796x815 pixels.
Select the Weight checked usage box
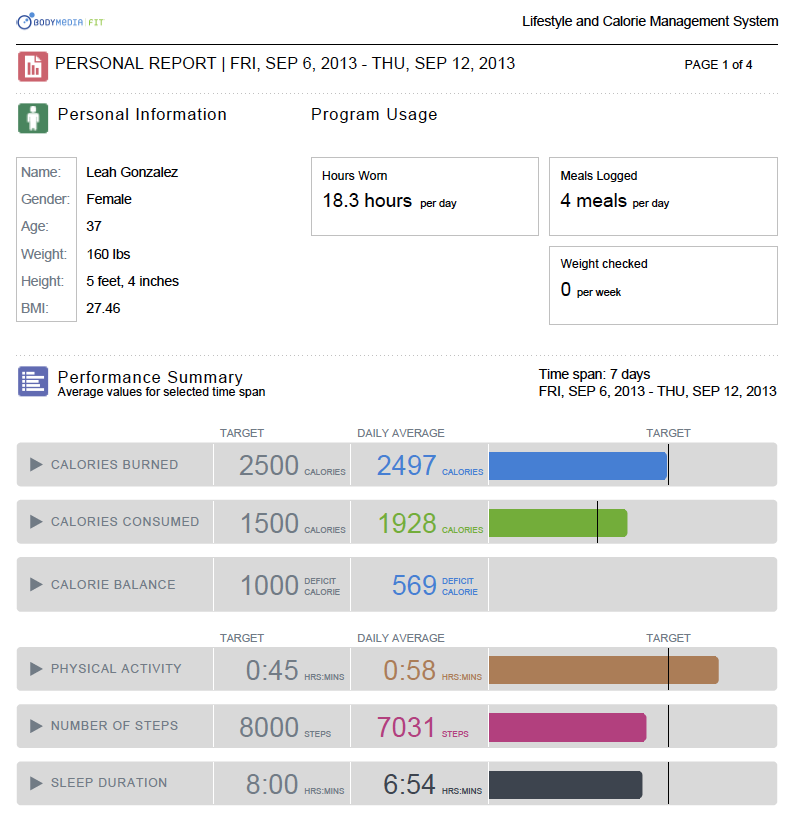click(x=663, y=285)
